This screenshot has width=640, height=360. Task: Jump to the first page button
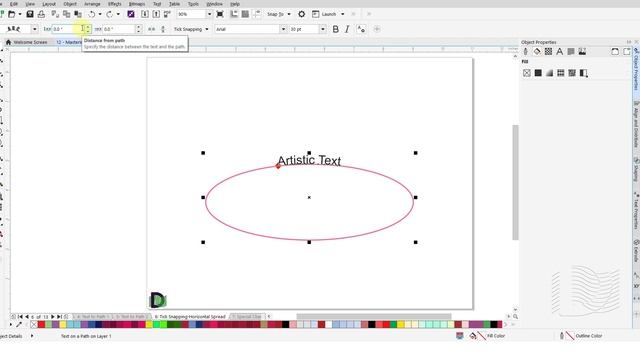[20, 317]
